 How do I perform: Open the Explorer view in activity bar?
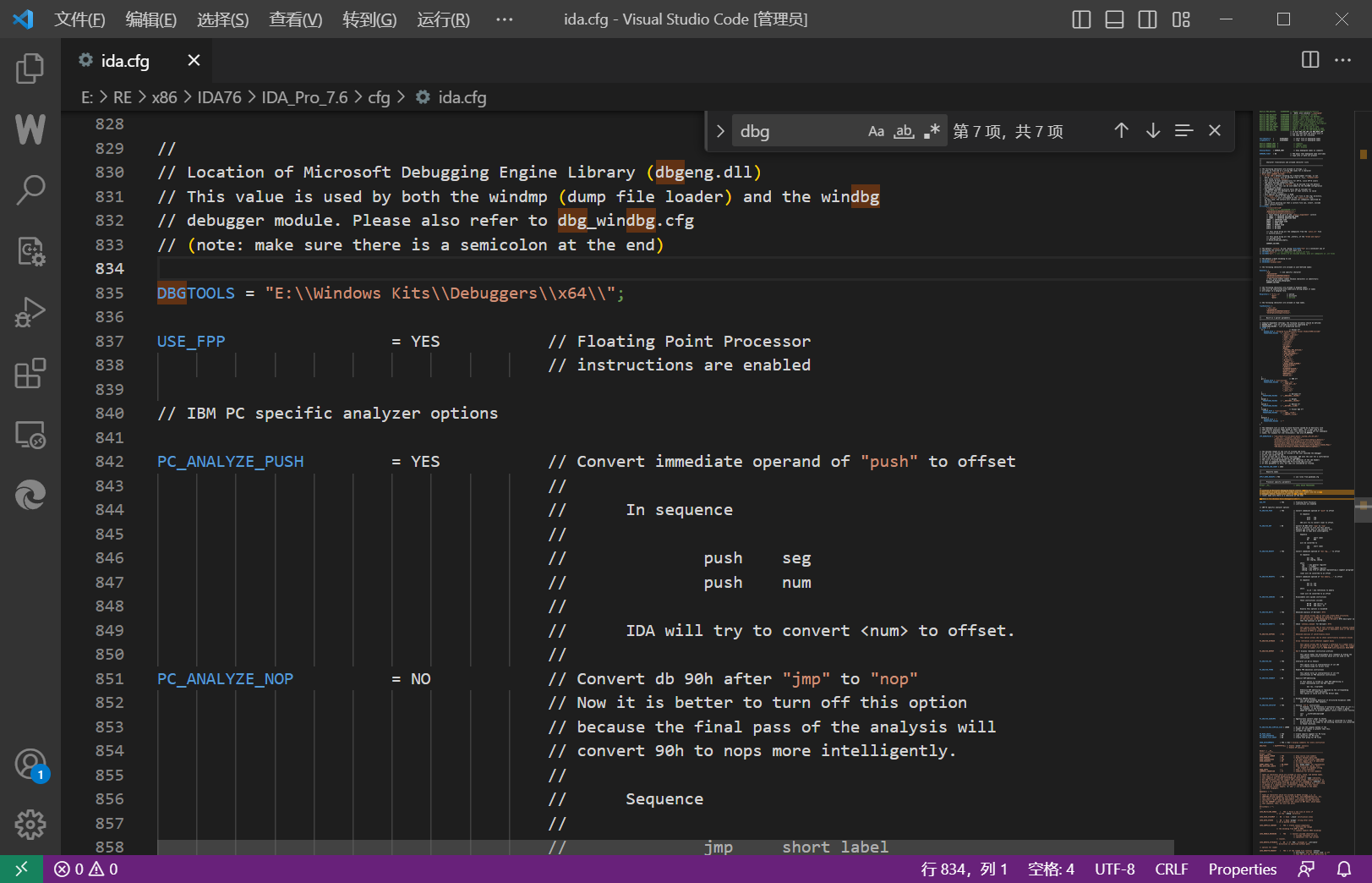click(30, 69)
